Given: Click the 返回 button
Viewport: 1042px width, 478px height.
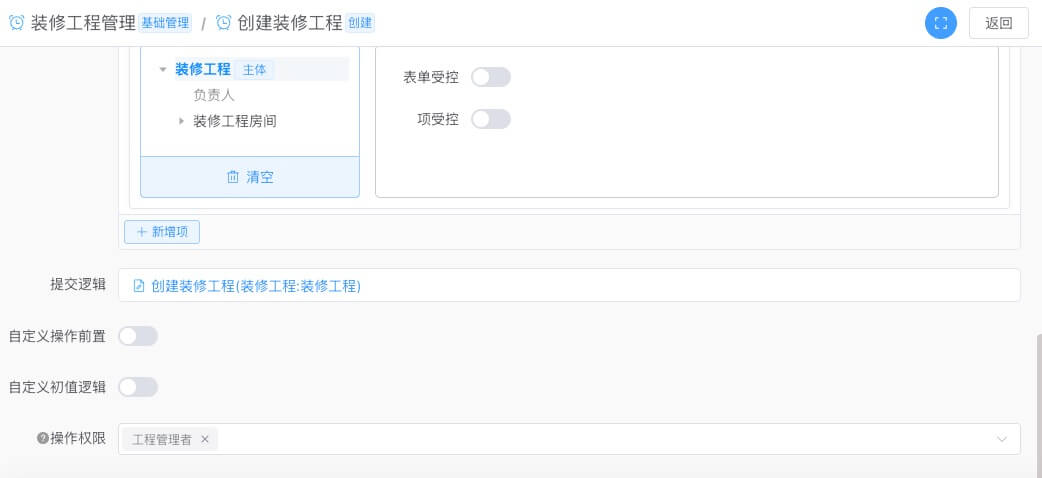Looking at the screenshot, I should click(998, 23).
